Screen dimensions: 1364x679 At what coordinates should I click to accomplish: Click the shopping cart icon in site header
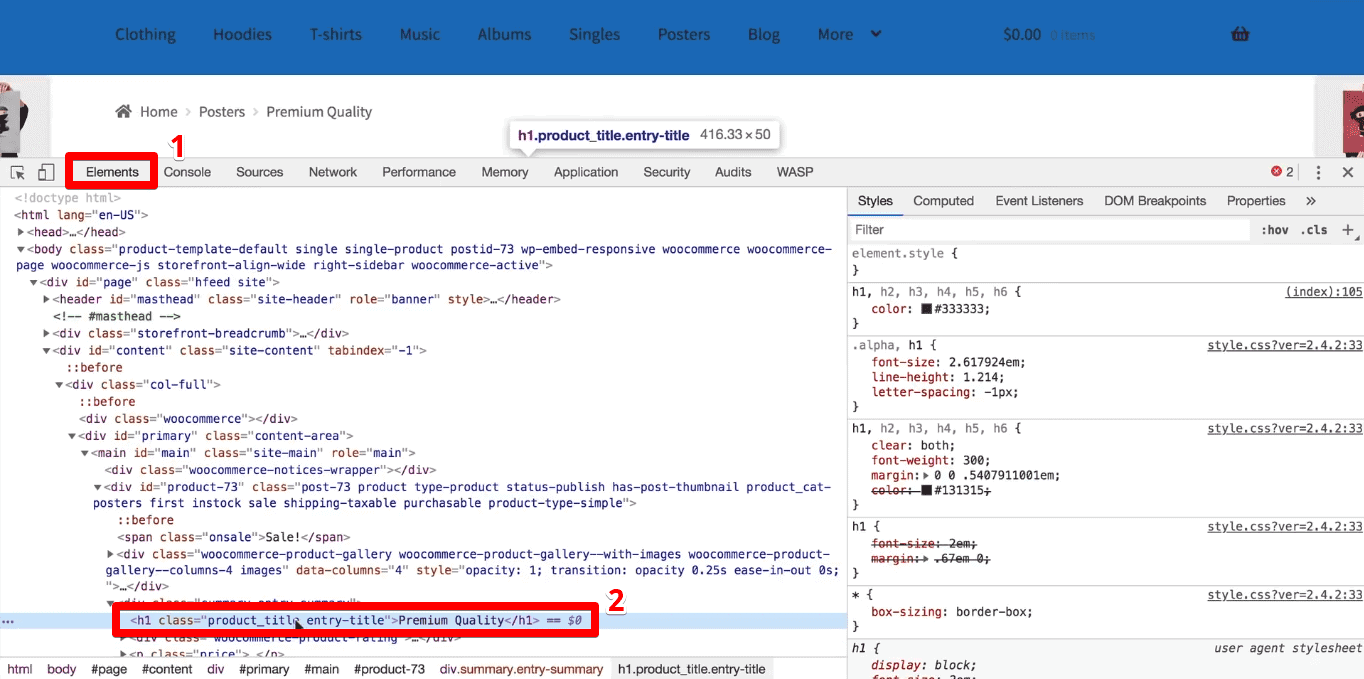click(x=1240, y=33)
